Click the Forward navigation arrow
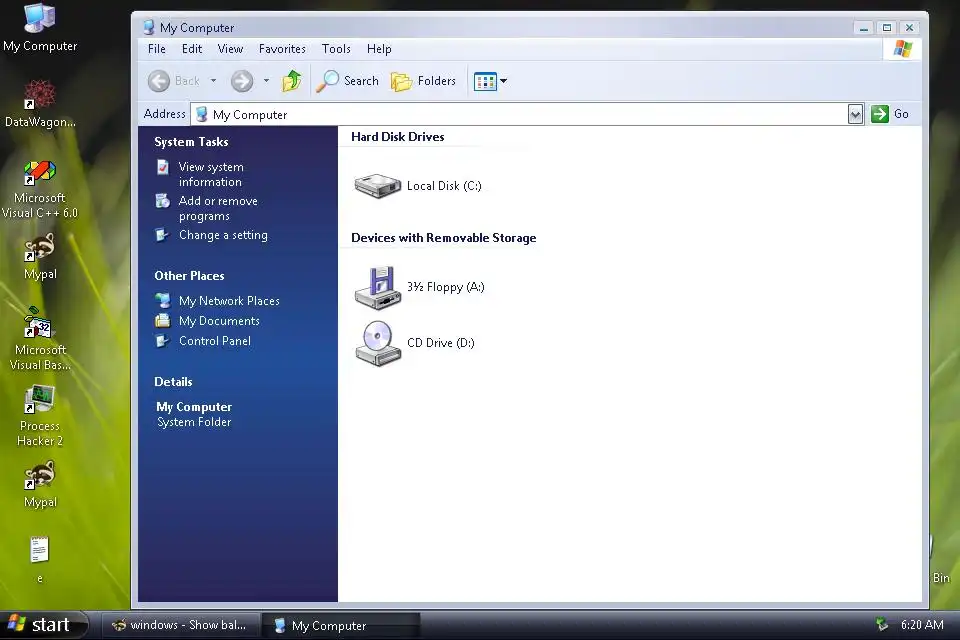Screen dimensions: 960x640 tap(242, 81)
